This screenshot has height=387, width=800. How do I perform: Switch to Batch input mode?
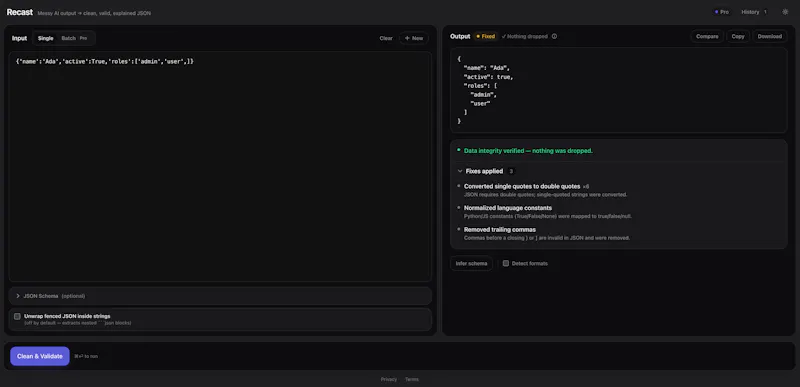pyautogui.click(x=74, y=38)
